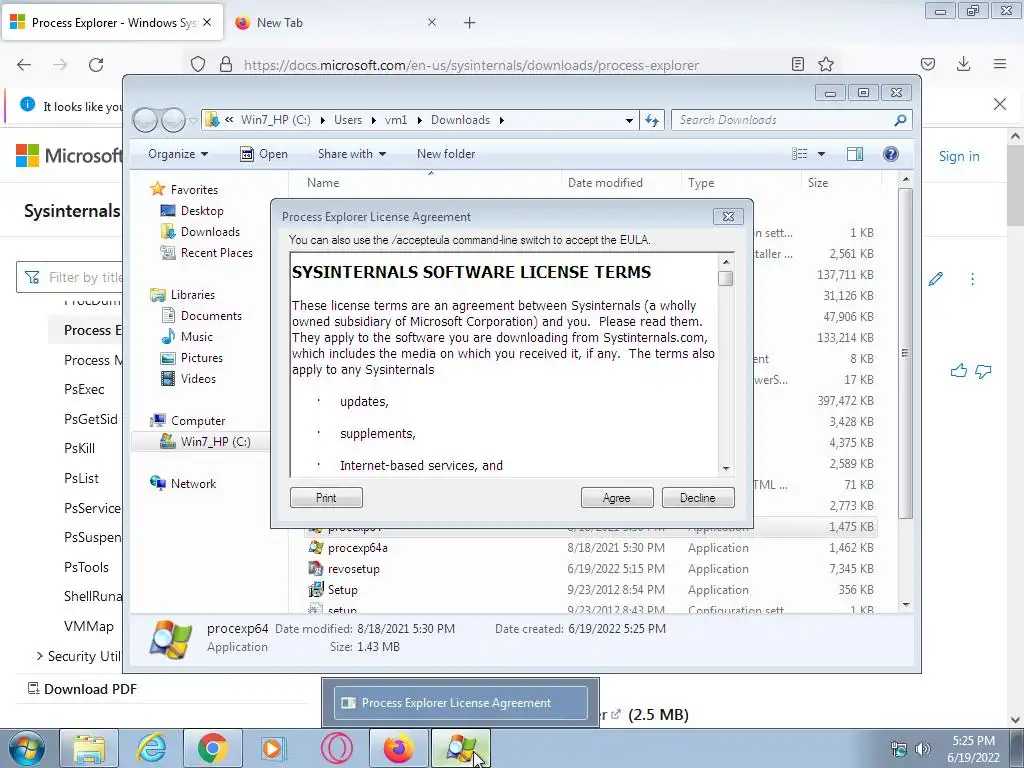This screenshot has height=768, width=1024.
Task: Toggle Firefox reader view icon
Action: coord(797,64)
